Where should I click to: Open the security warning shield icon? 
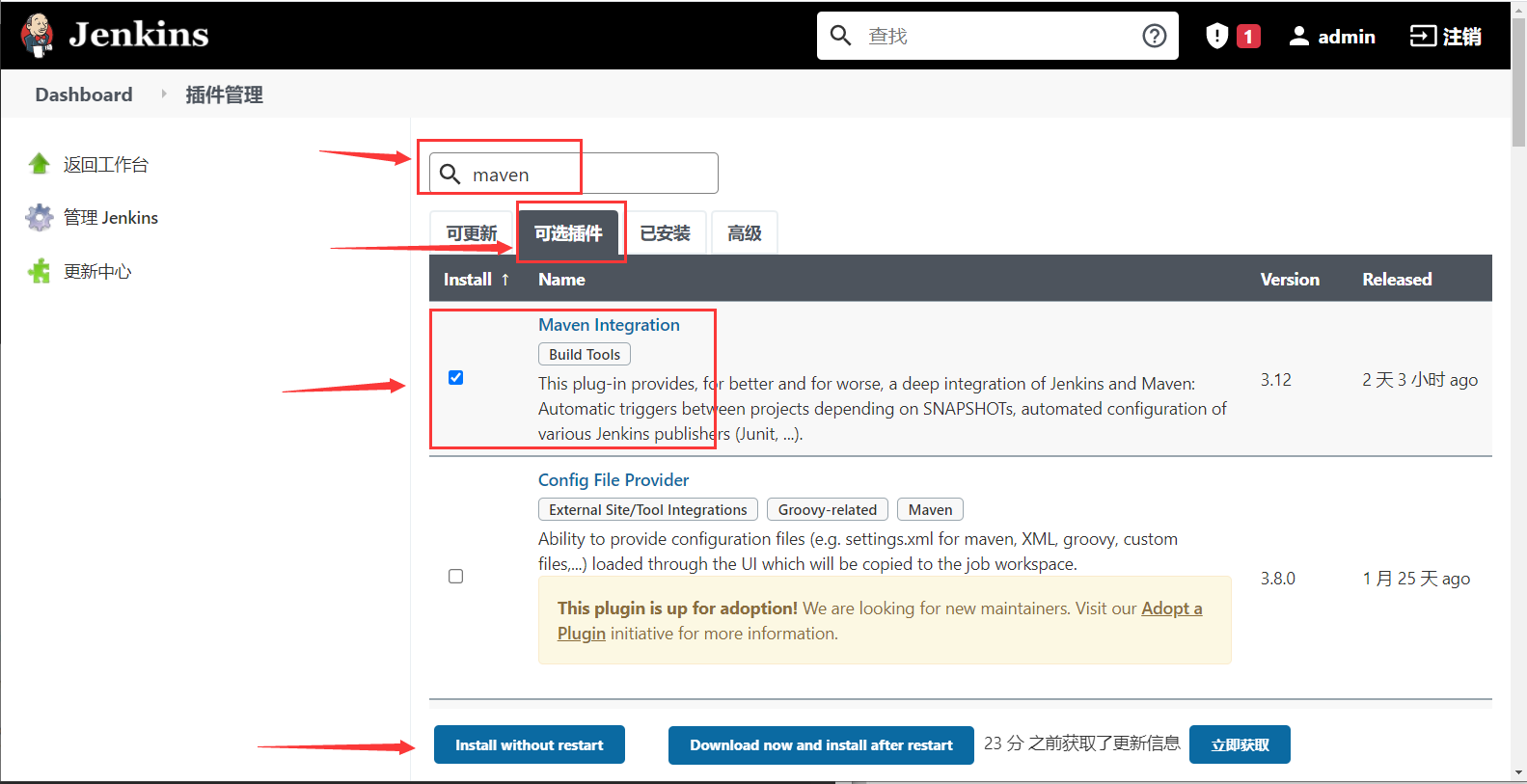tap(1216, 36)
